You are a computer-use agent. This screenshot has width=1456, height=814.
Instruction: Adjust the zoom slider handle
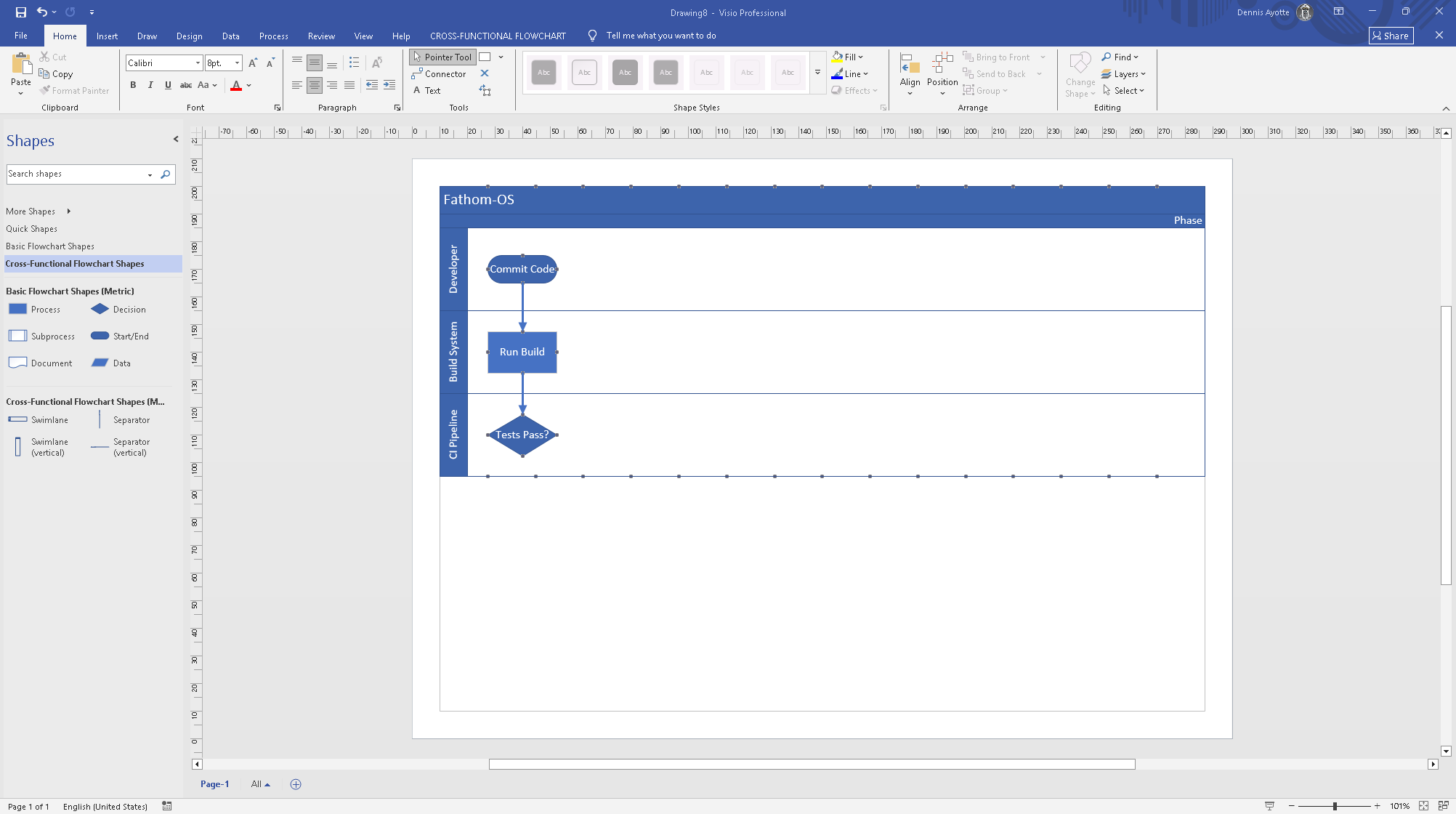click(1335, 806)
